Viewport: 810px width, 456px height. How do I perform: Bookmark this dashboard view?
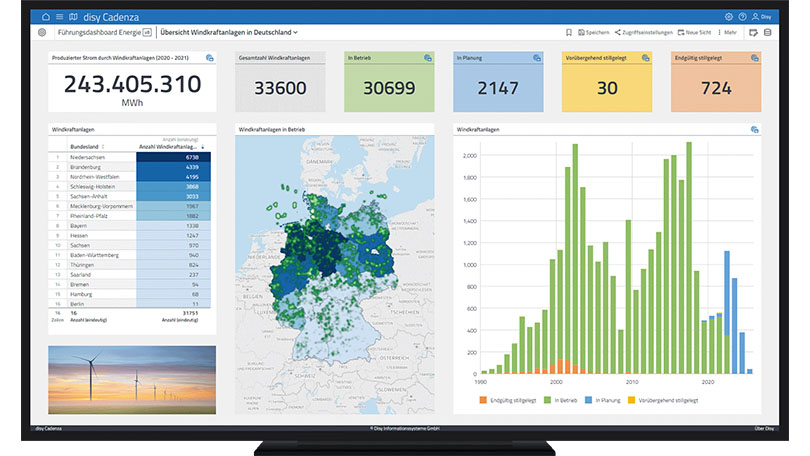pos(569,32)
